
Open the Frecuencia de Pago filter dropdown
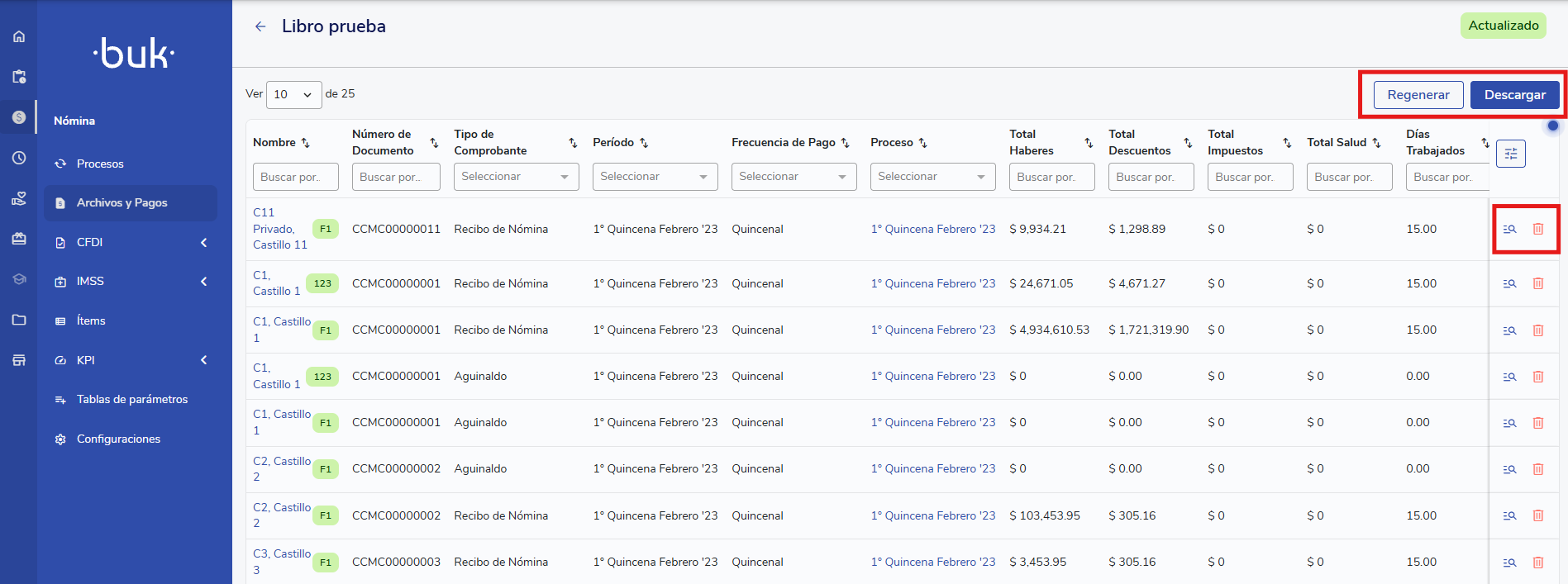(x=794, y=177)
